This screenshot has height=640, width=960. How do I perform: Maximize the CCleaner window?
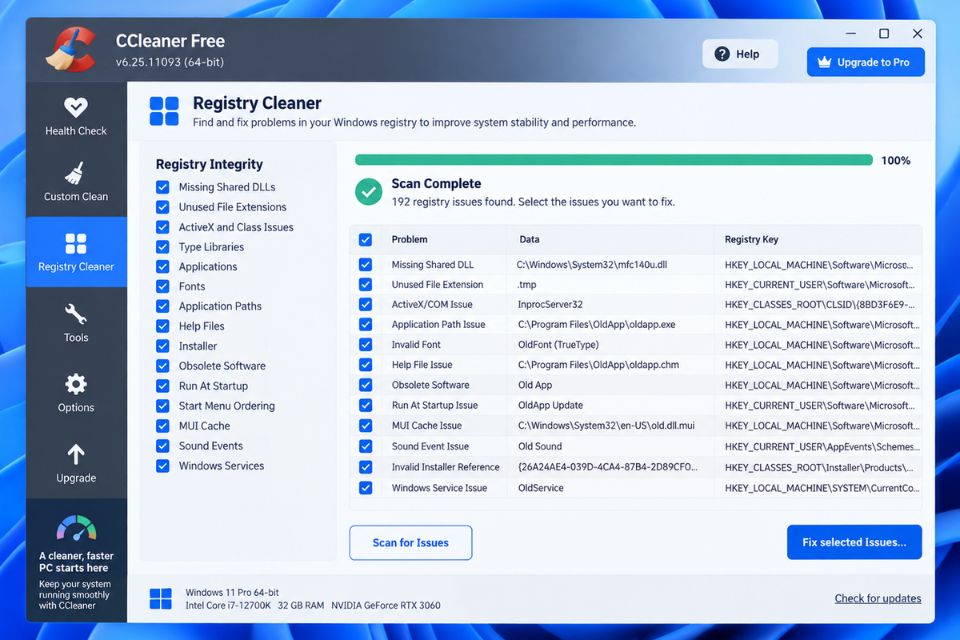pyautogui.click(x=884, y=34)
